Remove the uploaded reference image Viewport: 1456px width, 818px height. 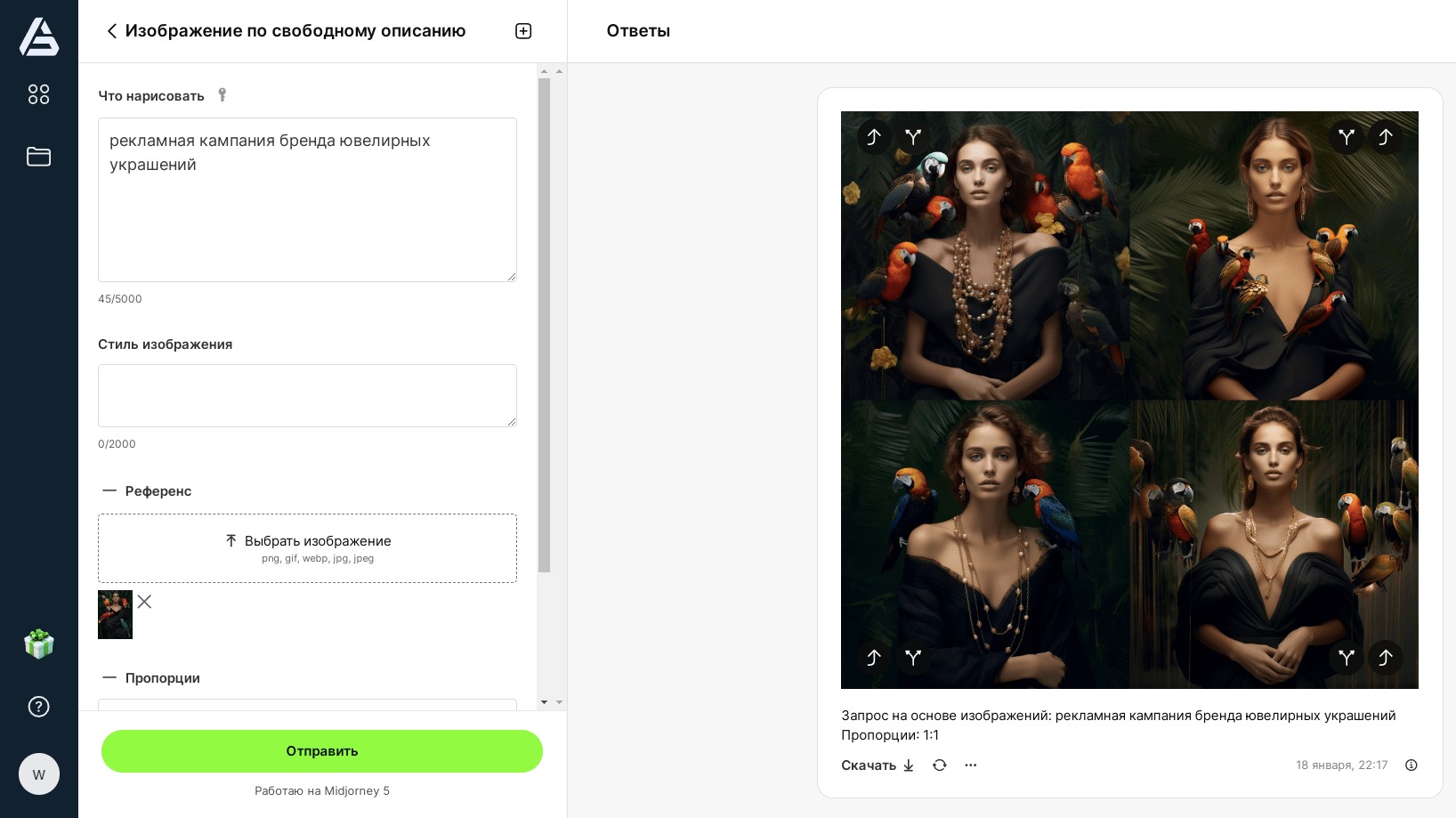144,602
